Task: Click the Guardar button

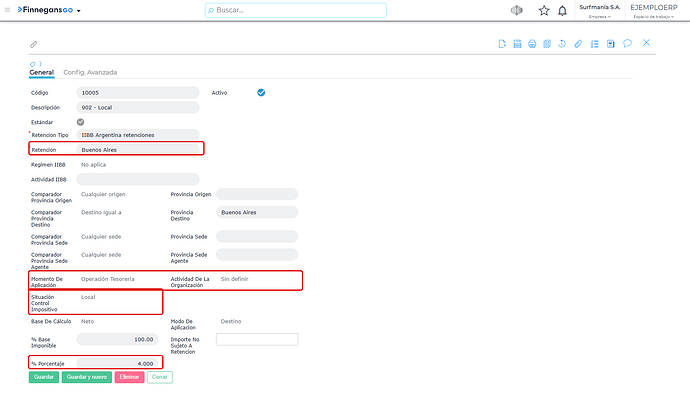Action: 44,377
